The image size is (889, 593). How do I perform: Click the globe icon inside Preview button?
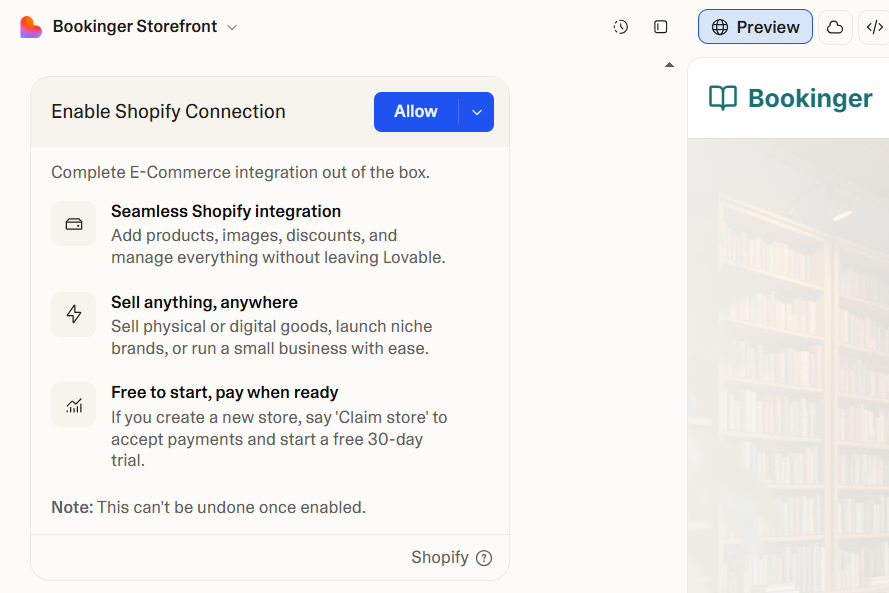(x=718, y=27)
